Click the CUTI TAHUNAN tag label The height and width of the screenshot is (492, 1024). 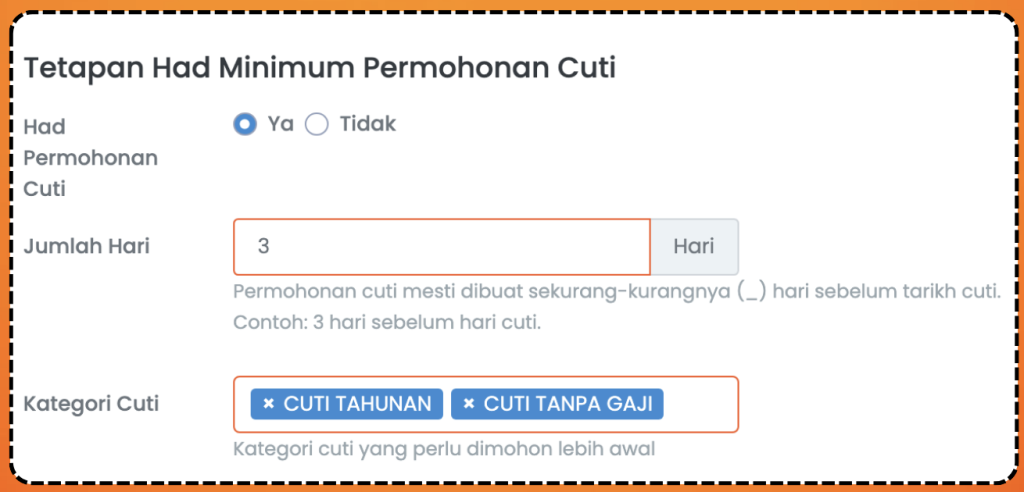(x=357, y=404)
